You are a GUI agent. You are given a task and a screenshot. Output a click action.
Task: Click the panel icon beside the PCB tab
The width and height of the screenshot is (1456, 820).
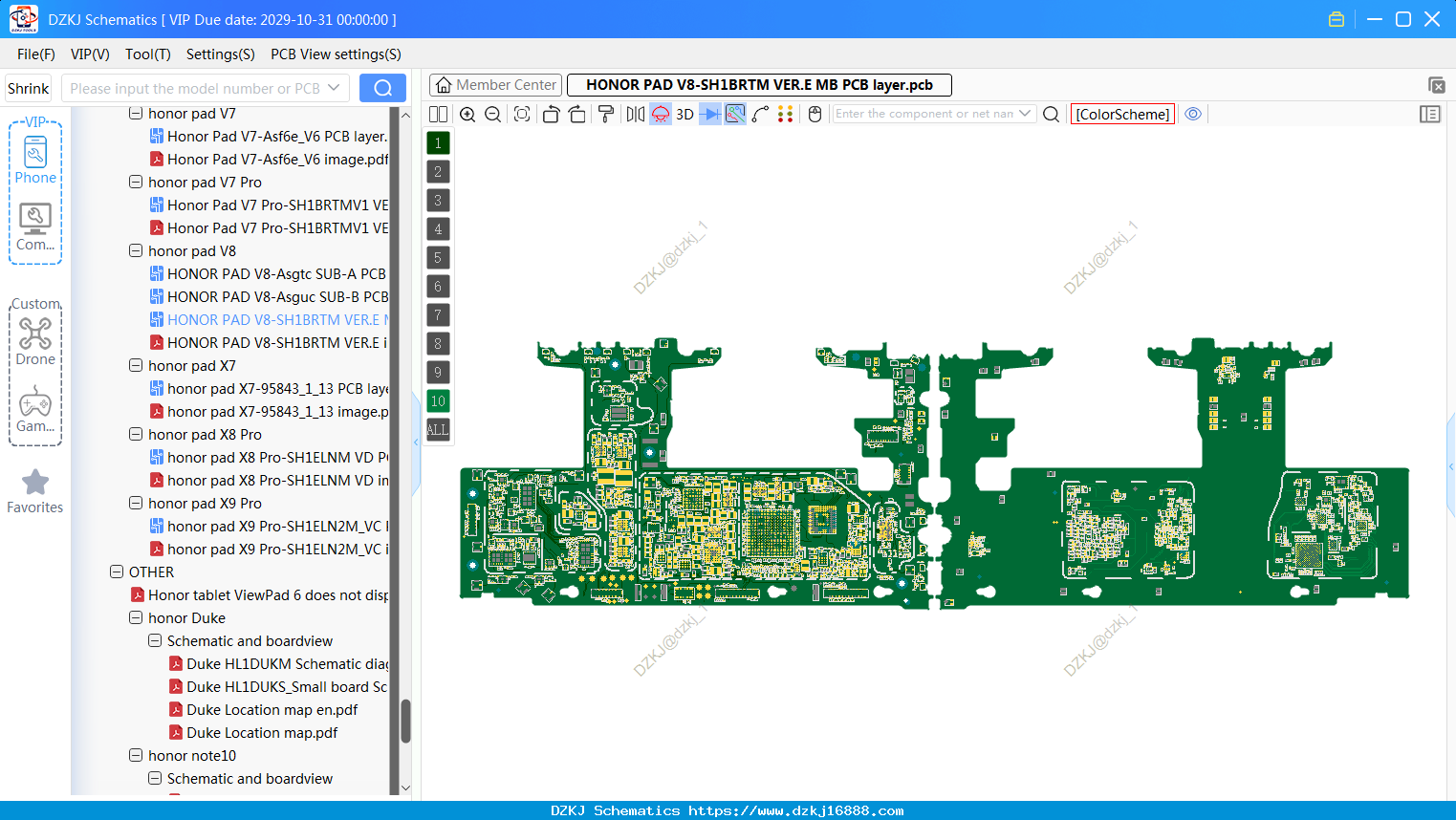[1436, 85]
